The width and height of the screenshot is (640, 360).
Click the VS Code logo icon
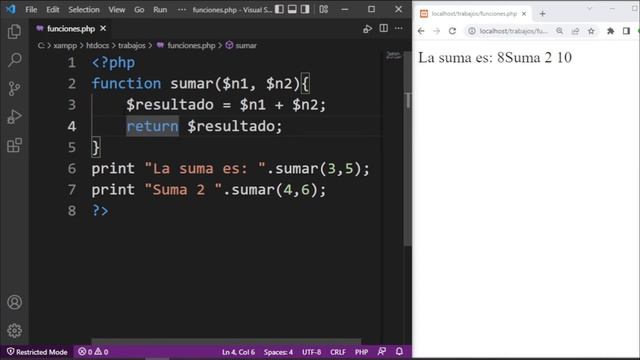pyautogui.click(x=11, y=9)
